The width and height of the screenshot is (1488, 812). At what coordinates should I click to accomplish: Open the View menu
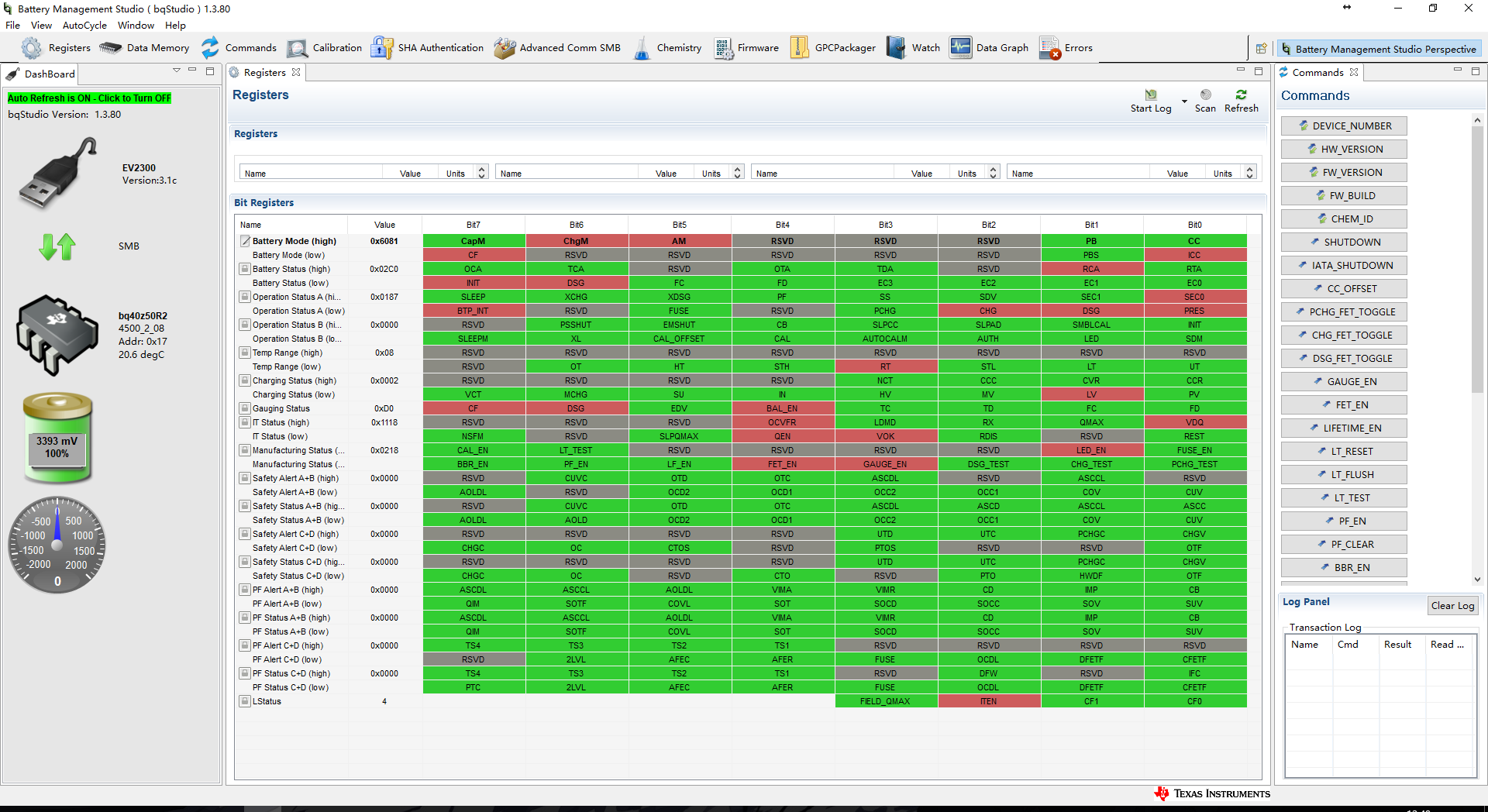pyautogui.click(x=42, y=26)
